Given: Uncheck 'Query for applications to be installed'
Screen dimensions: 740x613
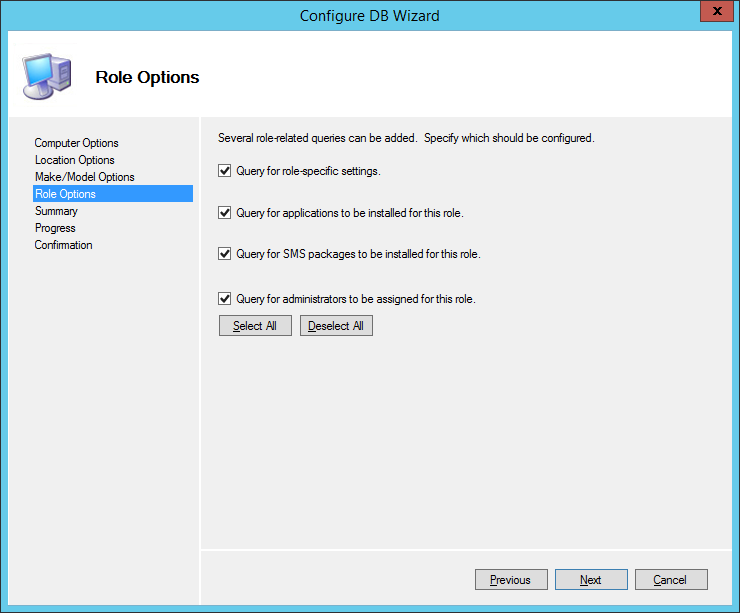Looking at the screenshot, I should coord(225,213).
